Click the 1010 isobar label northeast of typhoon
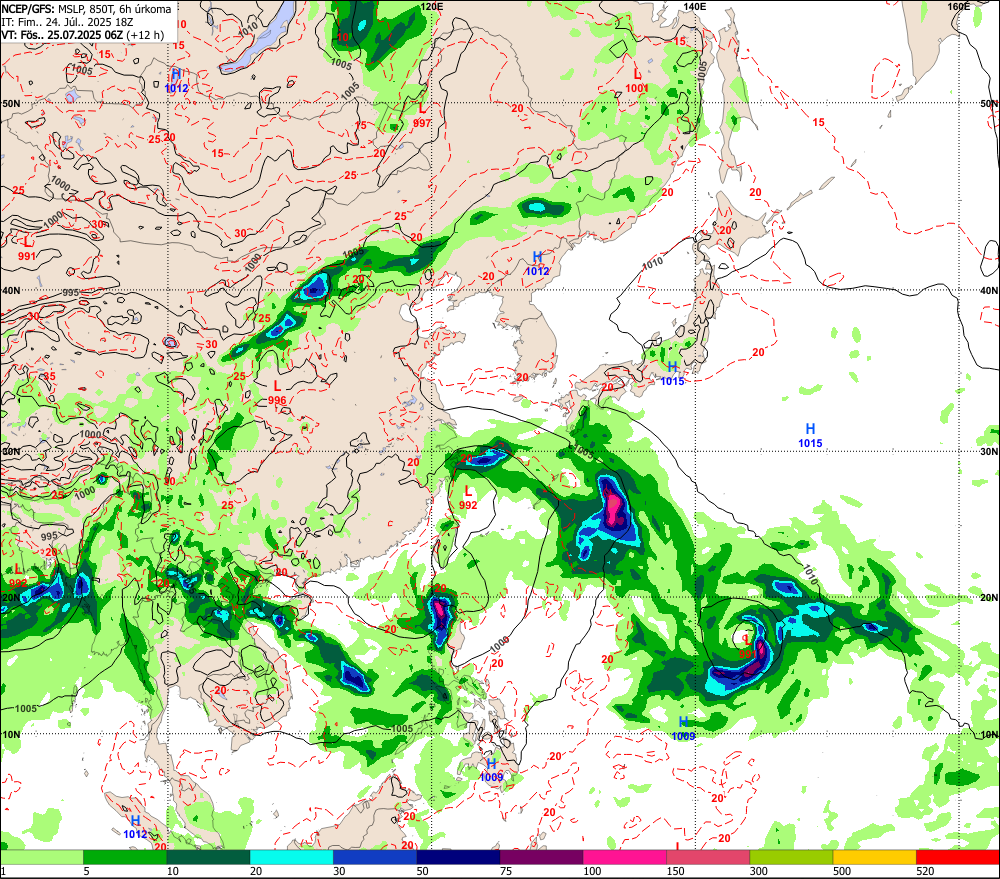Image resolution: width=1000 pixels, height=879 pixels. click(809, 573)
